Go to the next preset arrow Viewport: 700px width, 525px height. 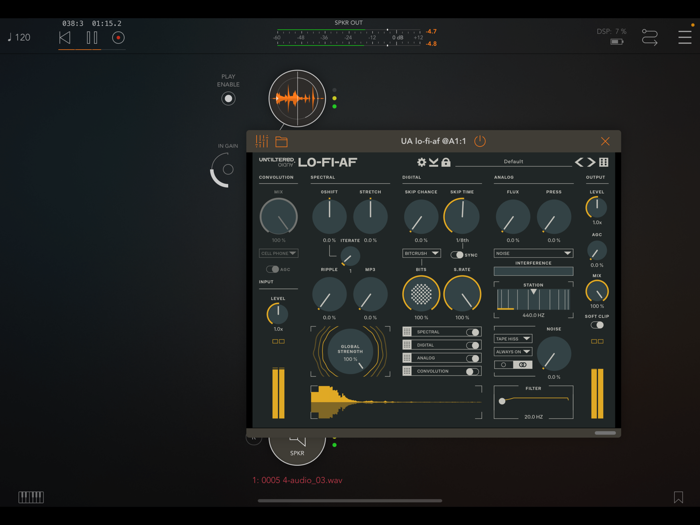[x=591, y=162]
